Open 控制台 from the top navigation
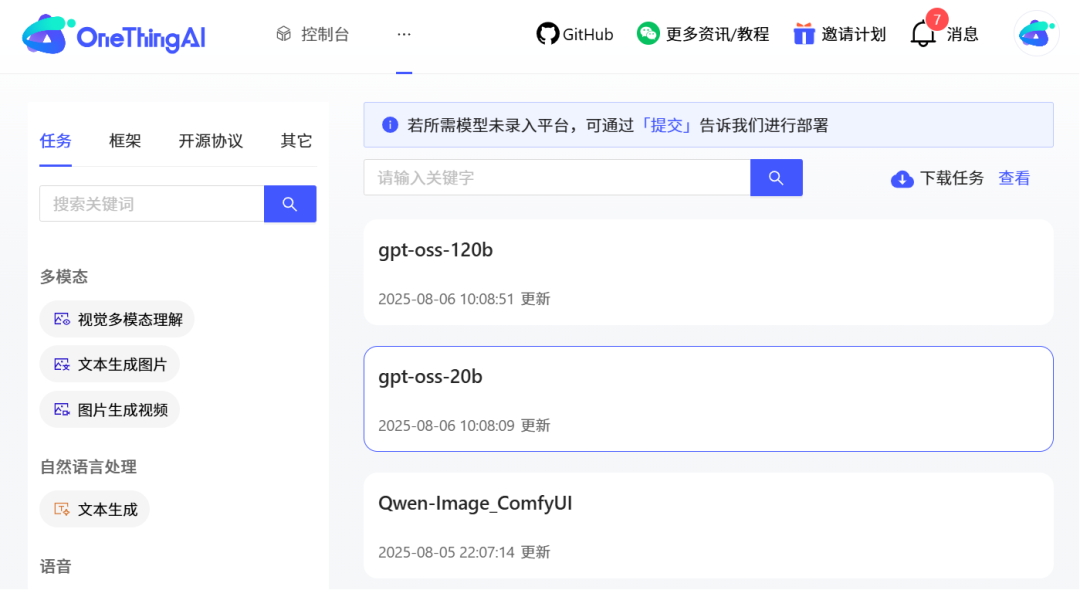The width and height of the screenshot is (1080, 590). (x=314, y=34)
